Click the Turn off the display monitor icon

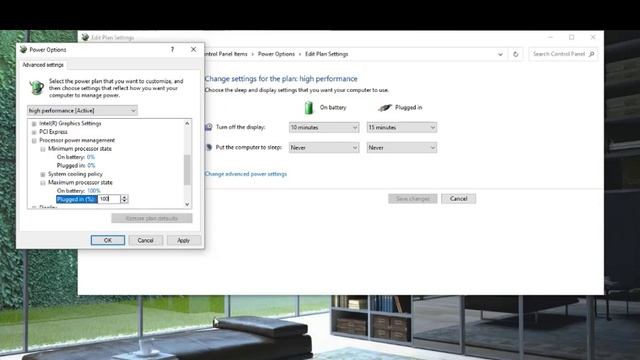[209, 127]
